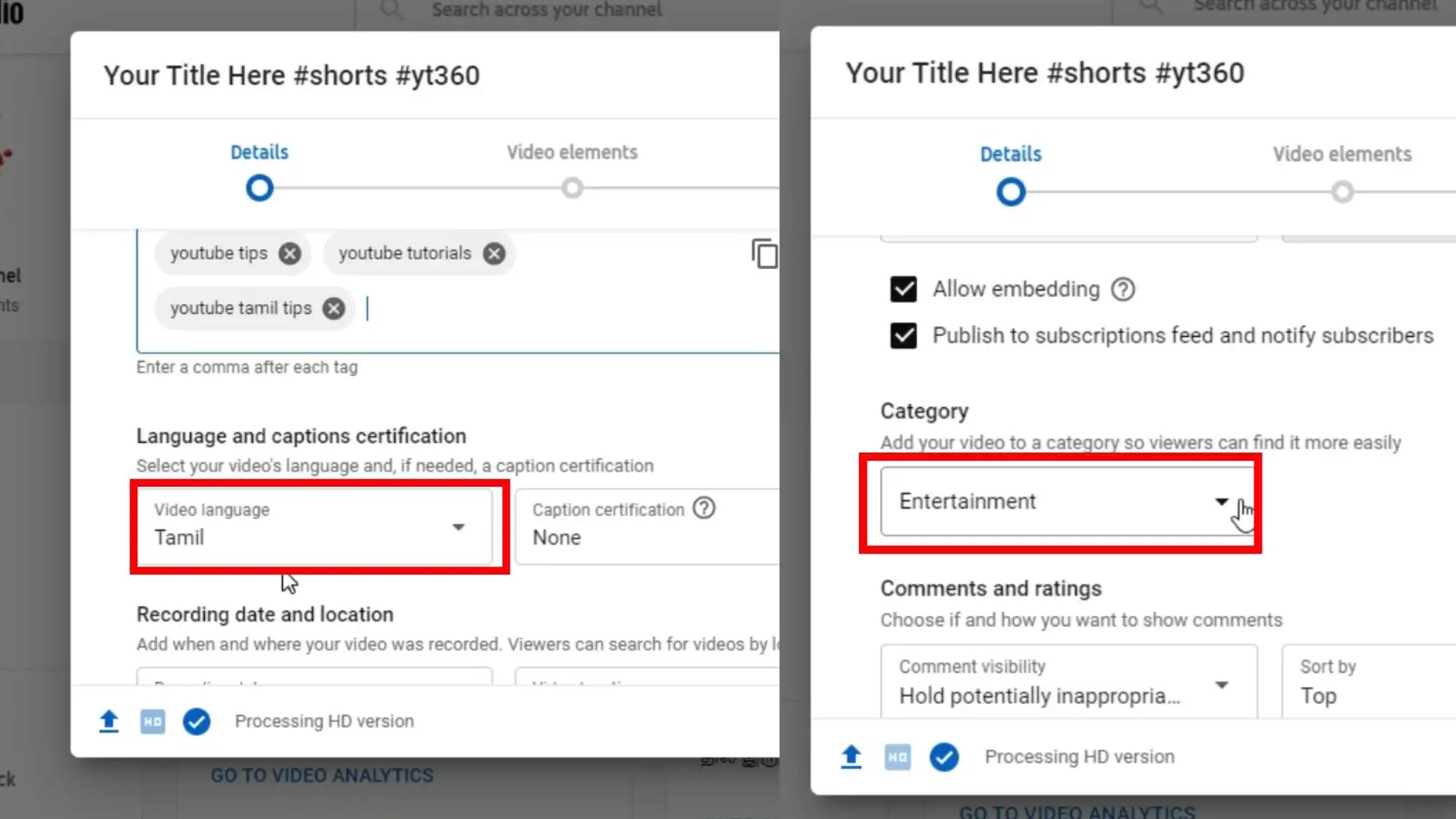The image size is (1456, 819).
Task: Click the checks complete checkmark in left dialog
Action: click(x=196, y=721)
